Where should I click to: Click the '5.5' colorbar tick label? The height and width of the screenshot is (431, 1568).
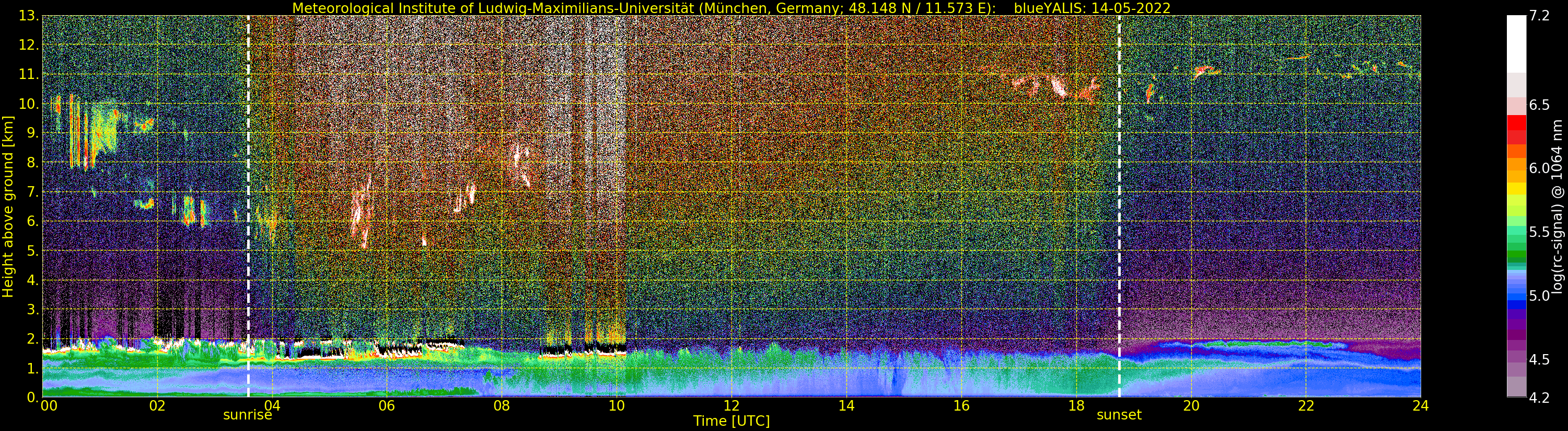coord(1539,232)
